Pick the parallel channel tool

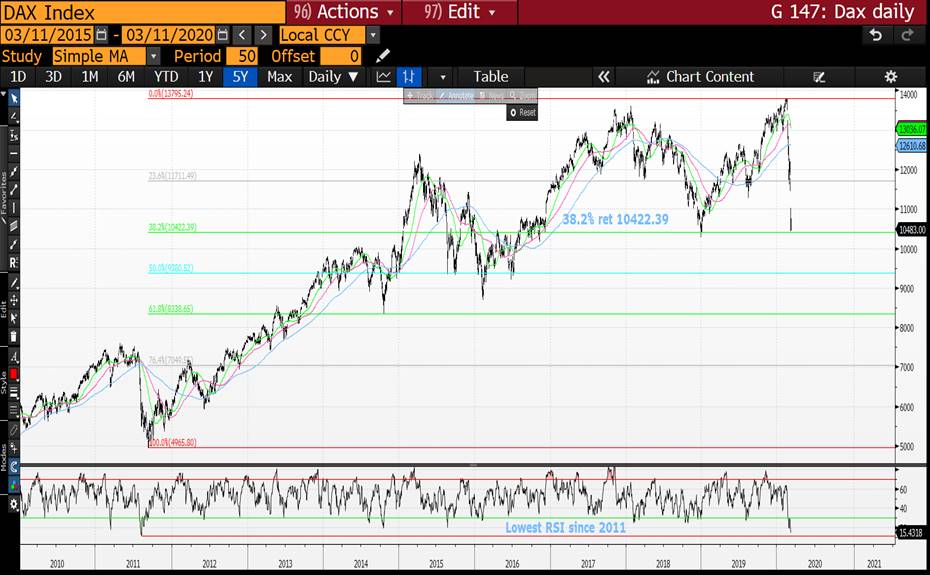pyautogui.click(x=14, y=226)
